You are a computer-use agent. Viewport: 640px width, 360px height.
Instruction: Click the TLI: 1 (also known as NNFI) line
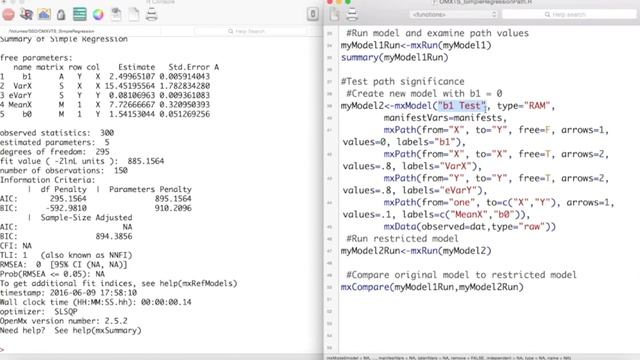coord(66,255)
